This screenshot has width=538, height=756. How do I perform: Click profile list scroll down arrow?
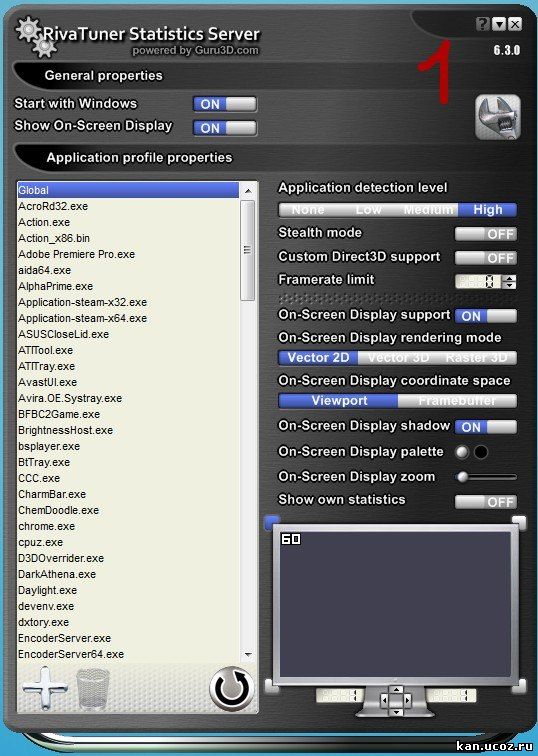pyautogui.click(x=248, y=654)
